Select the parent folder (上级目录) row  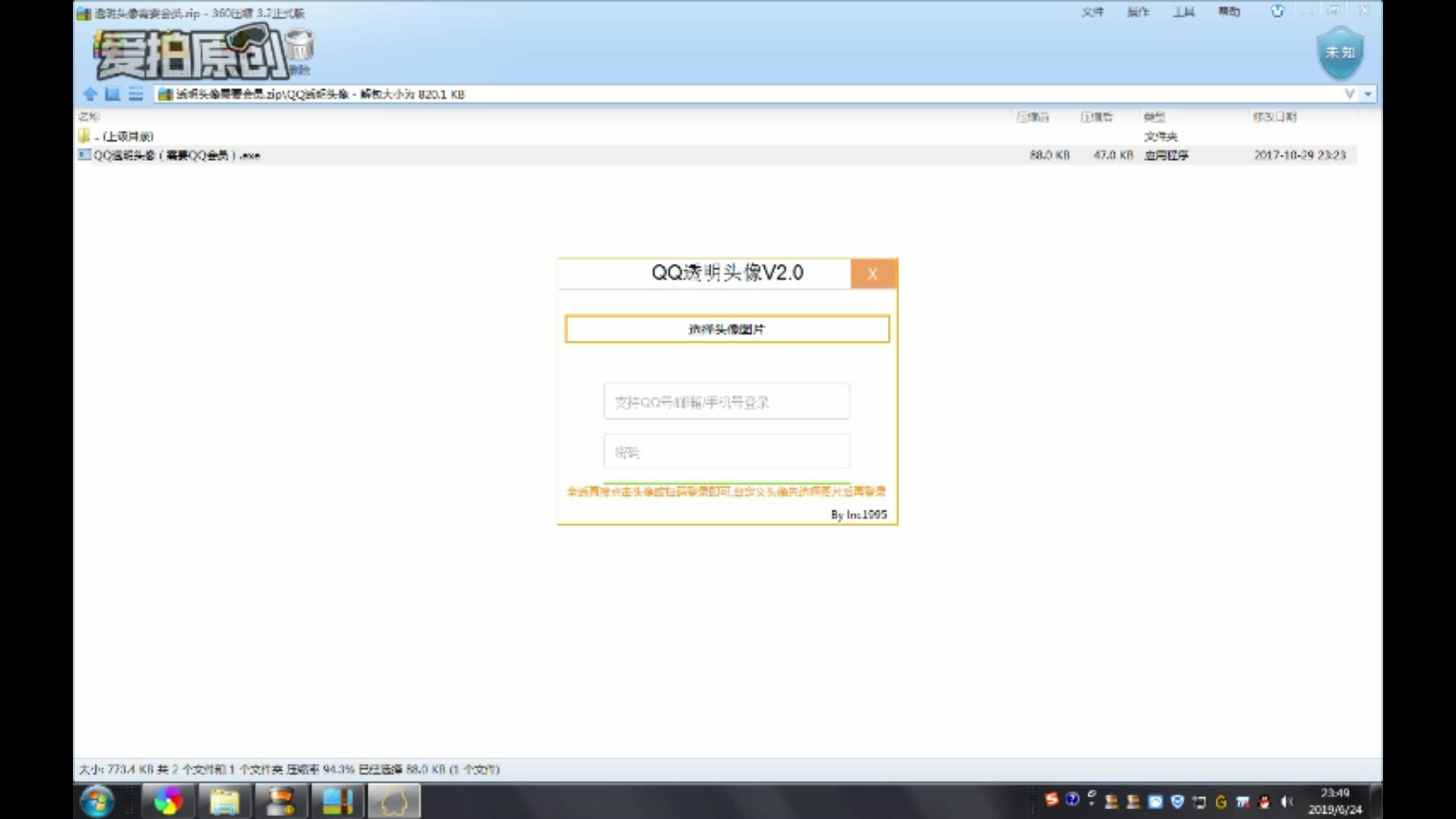pyautogui.click(x=715, y=136)
